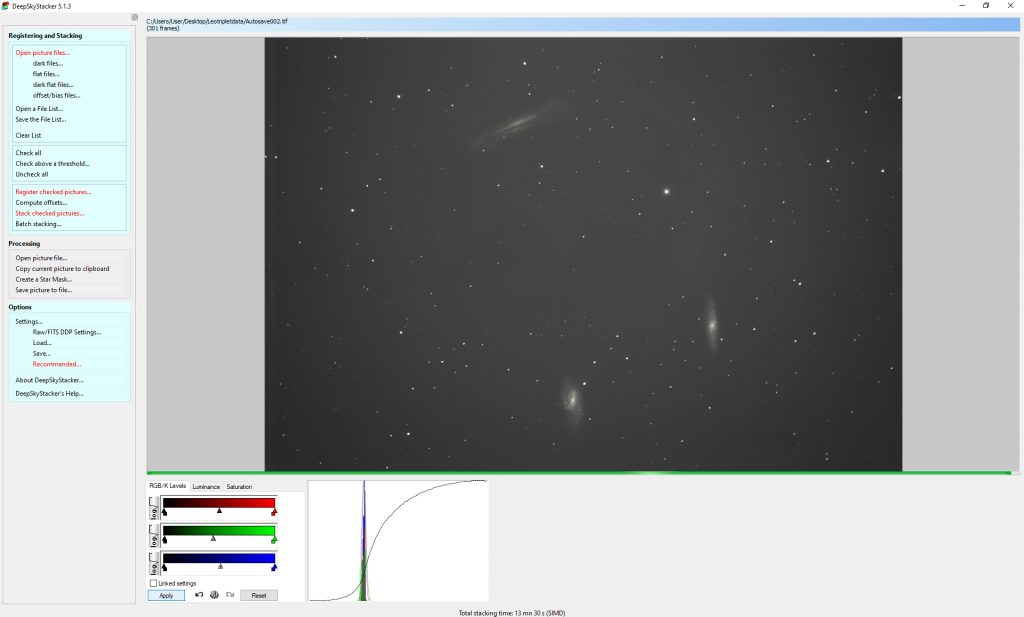Click the undo last settings arrow icon

199,595
